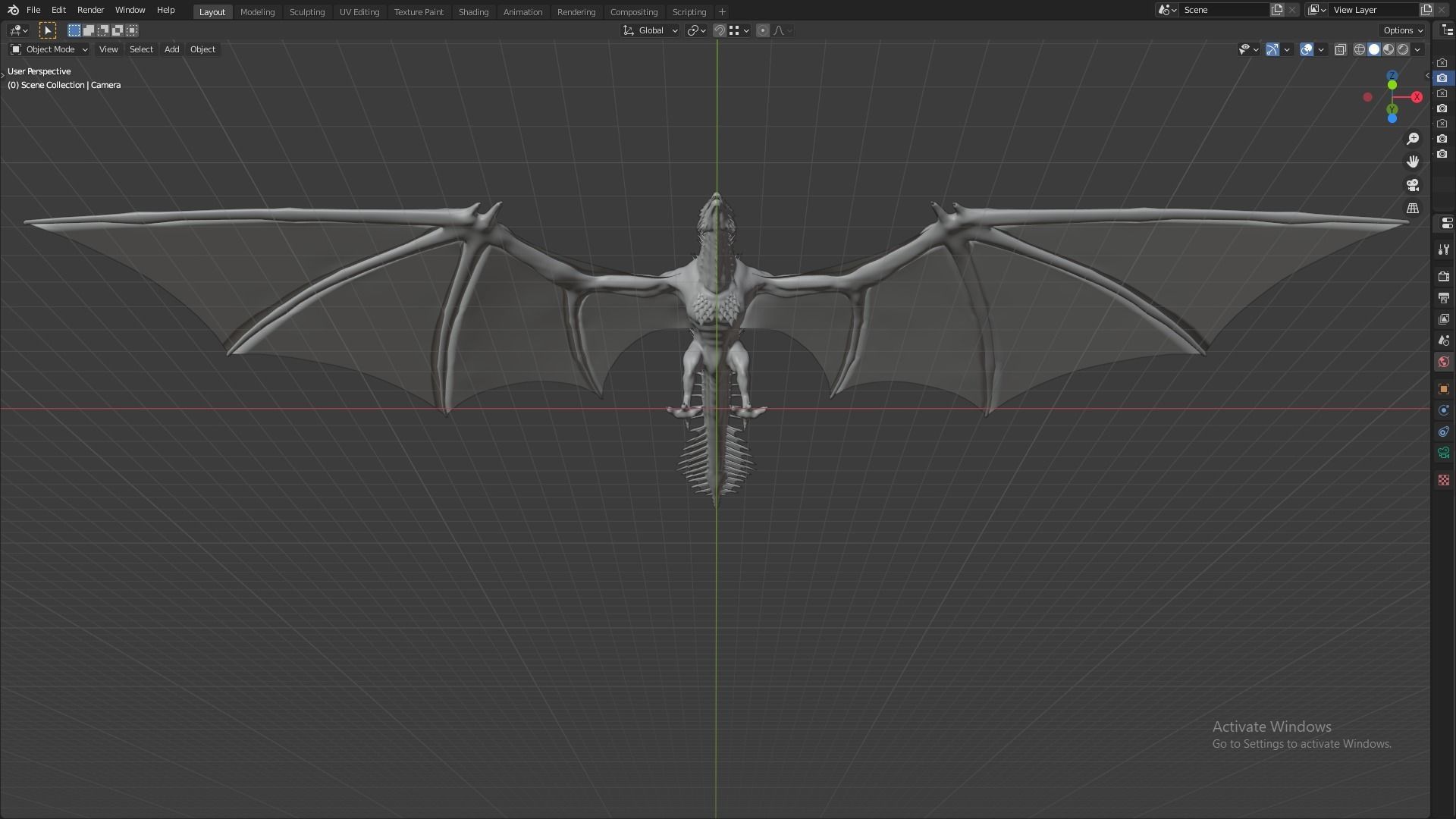Click the green Y axis on navigation gizmo
Image resolution: width=1456 pixels, height=819 pixels.
coord(1392,109)
